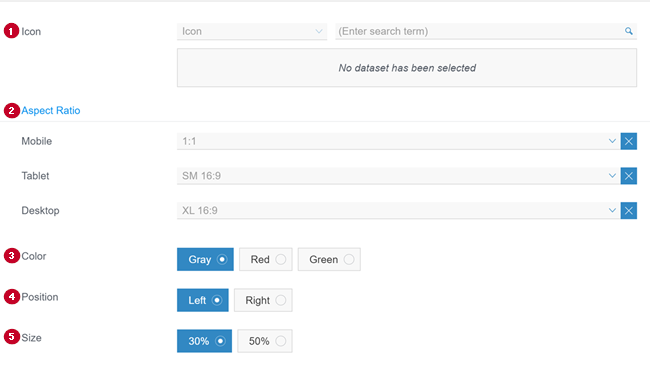650x373 pixels.
Task: Click the Mobile label
Action: click(x=36, y=141)
